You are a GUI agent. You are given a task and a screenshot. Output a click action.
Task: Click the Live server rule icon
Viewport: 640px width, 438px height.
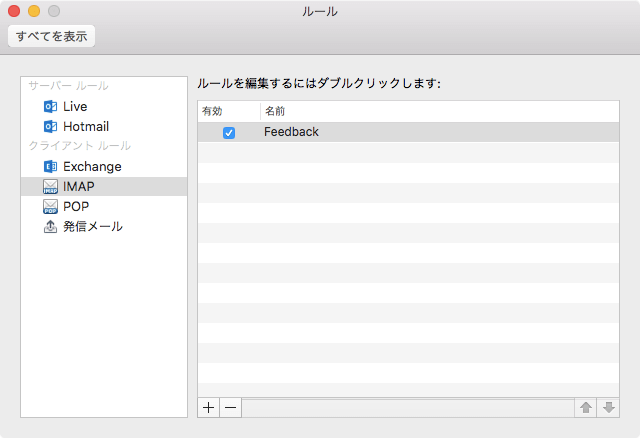(50, 106)
